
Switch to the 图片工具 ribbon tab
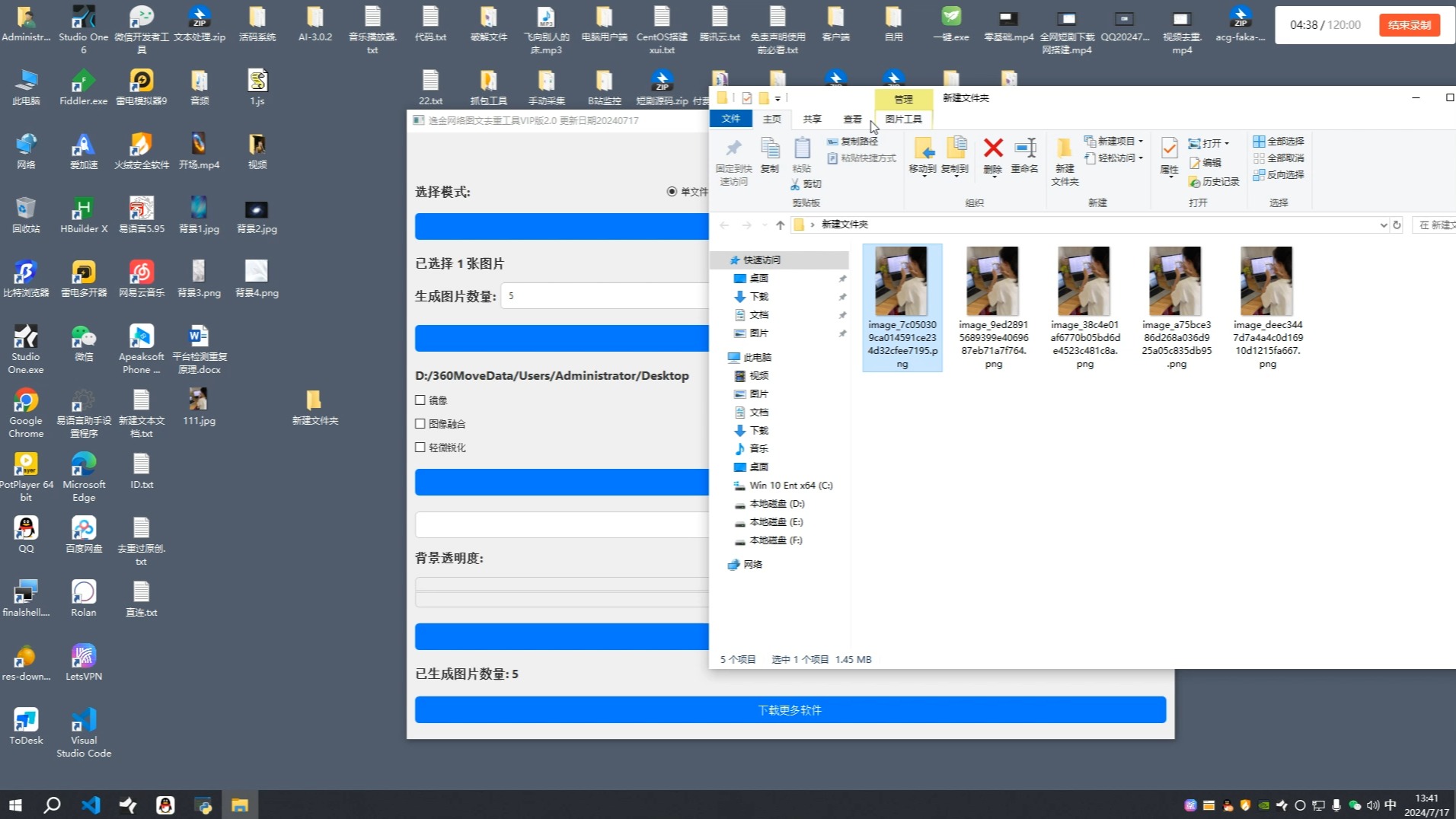tap(903, 119)
